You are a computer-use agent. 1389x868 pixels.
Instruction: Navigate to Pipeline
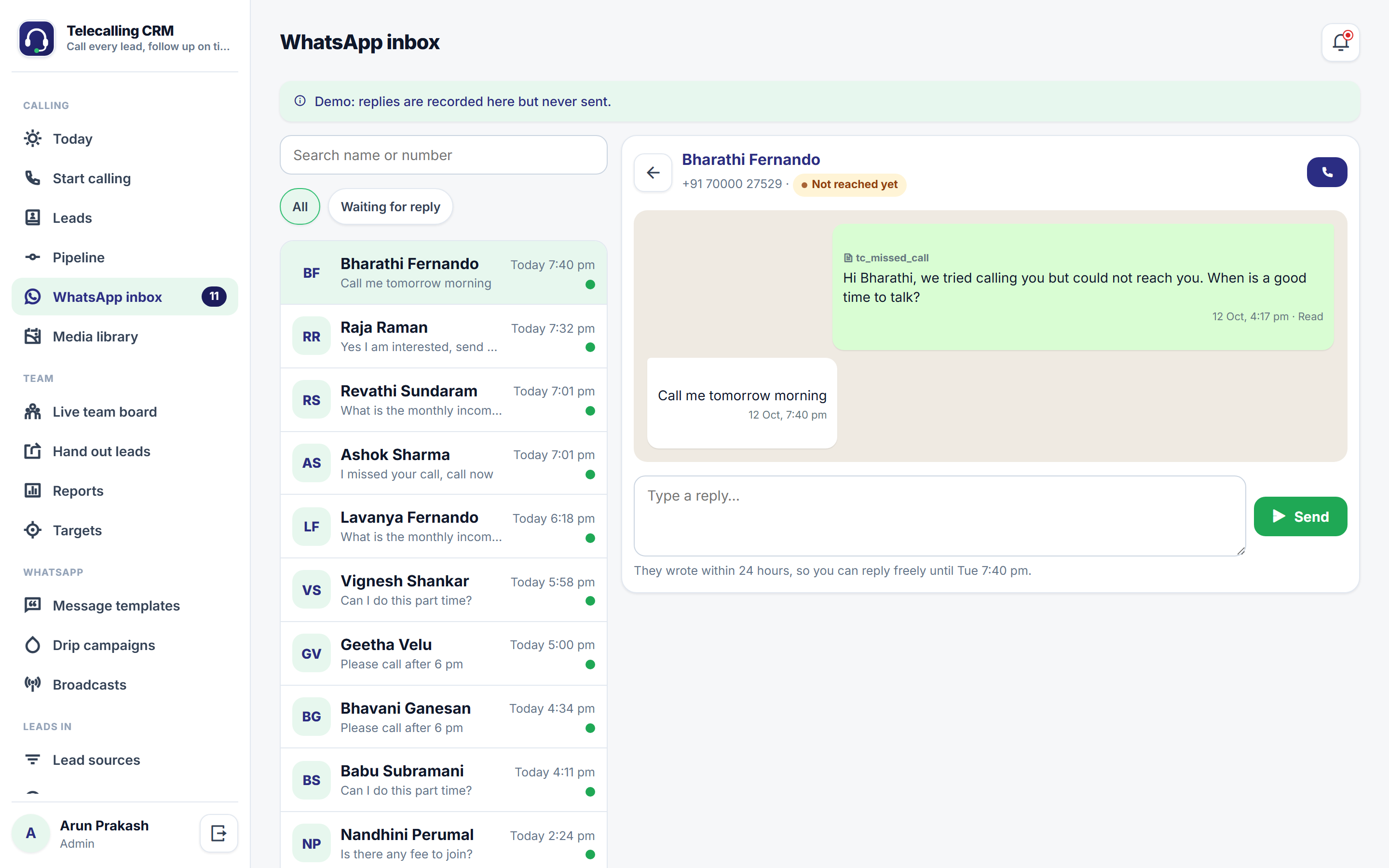click(x=124, y=257)
